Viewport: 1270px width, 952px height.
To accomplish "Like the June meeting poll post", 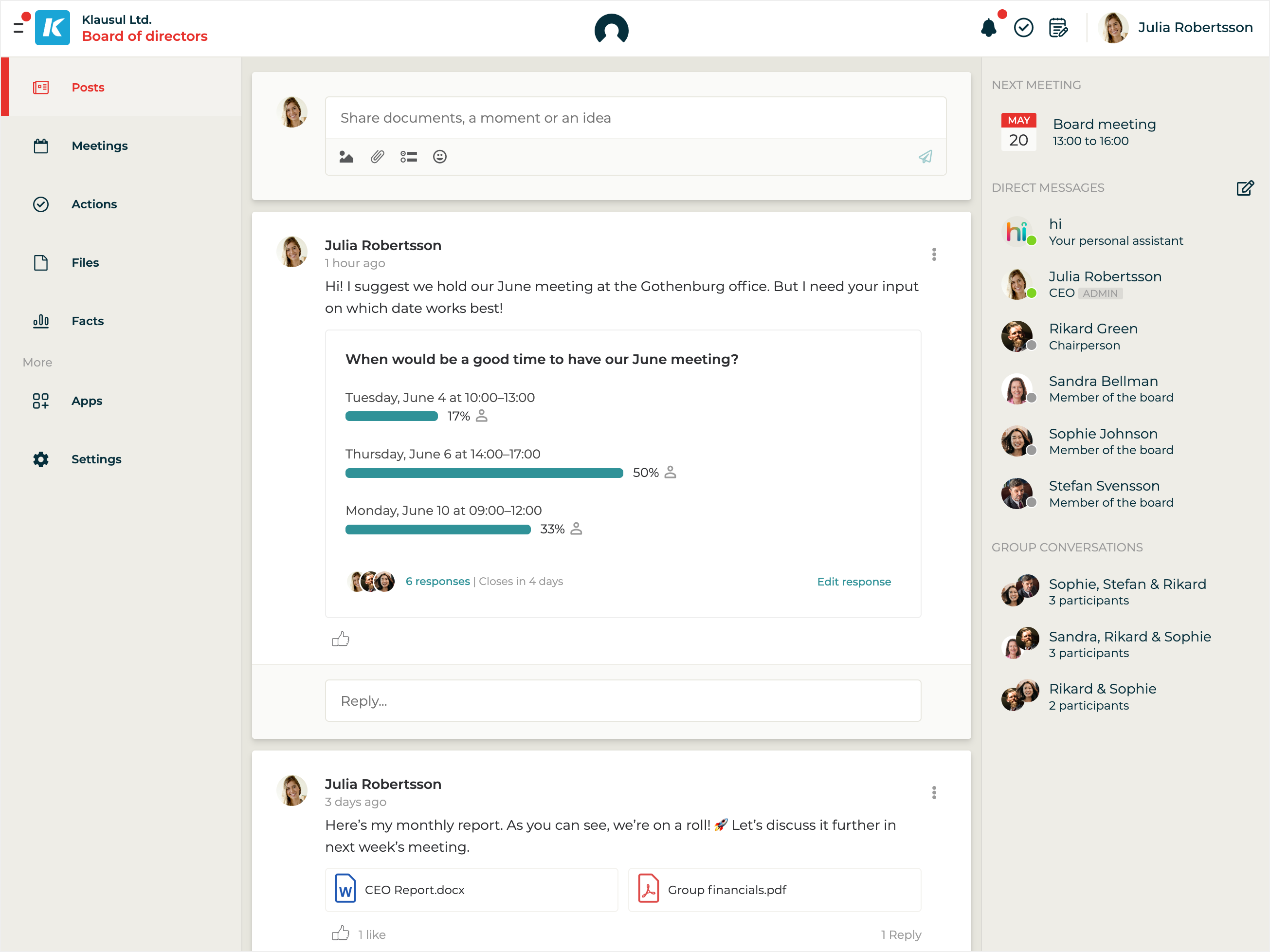I will (x=341, y=639).
